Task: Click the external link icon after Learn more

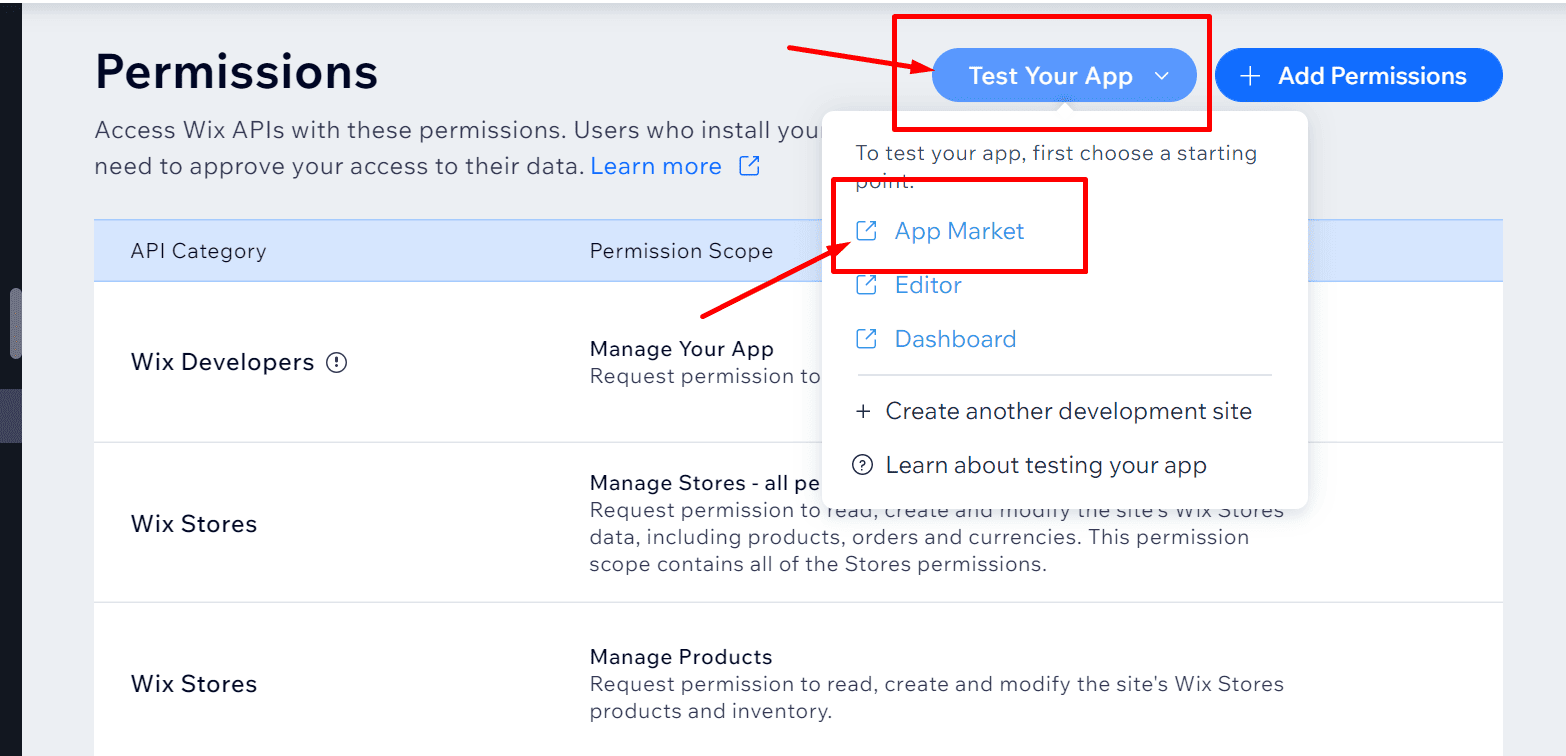Action: click(x=749, y=166)
